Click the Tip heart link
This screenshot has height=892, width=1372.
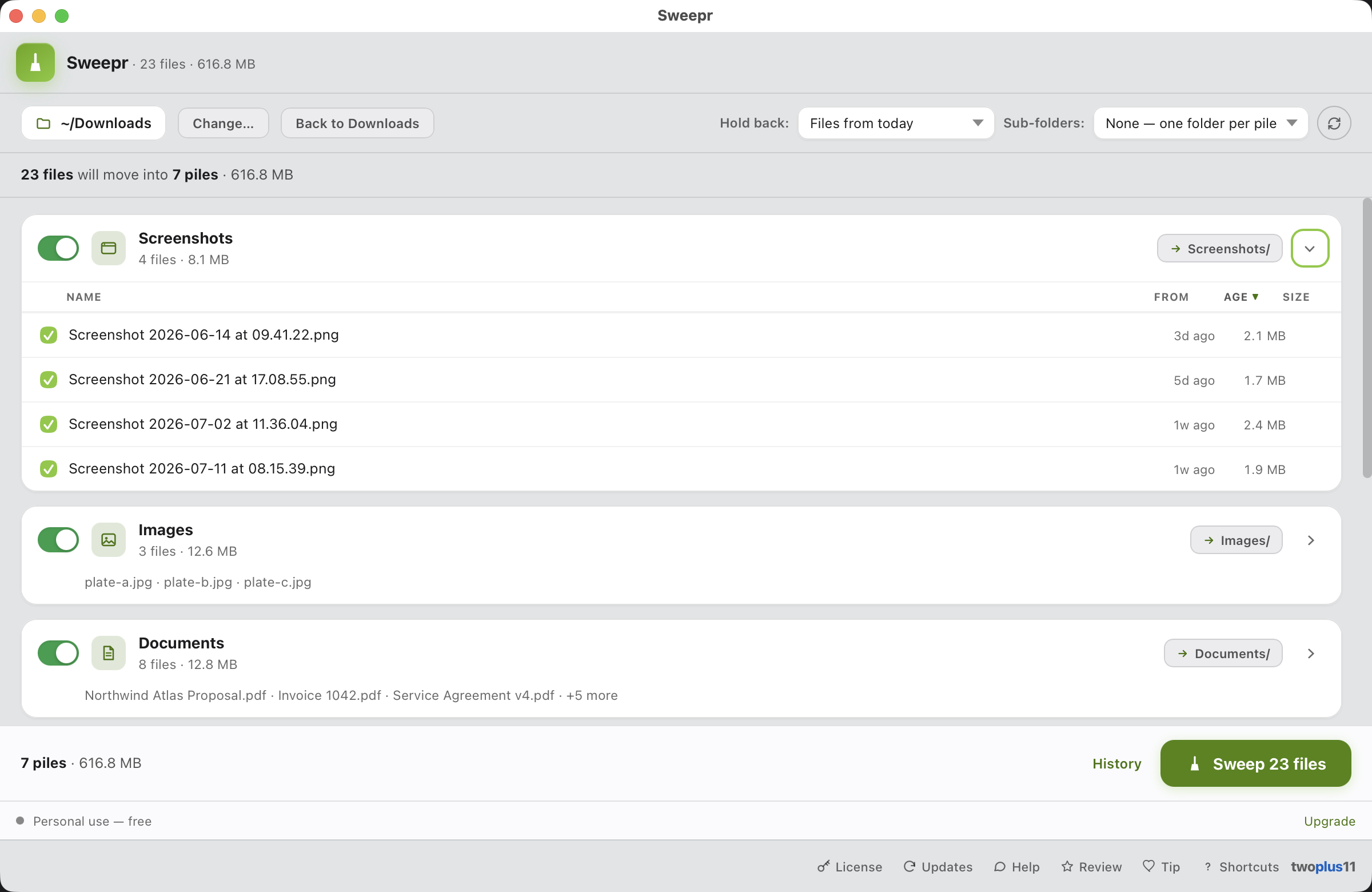click(x=1161, y=866)
